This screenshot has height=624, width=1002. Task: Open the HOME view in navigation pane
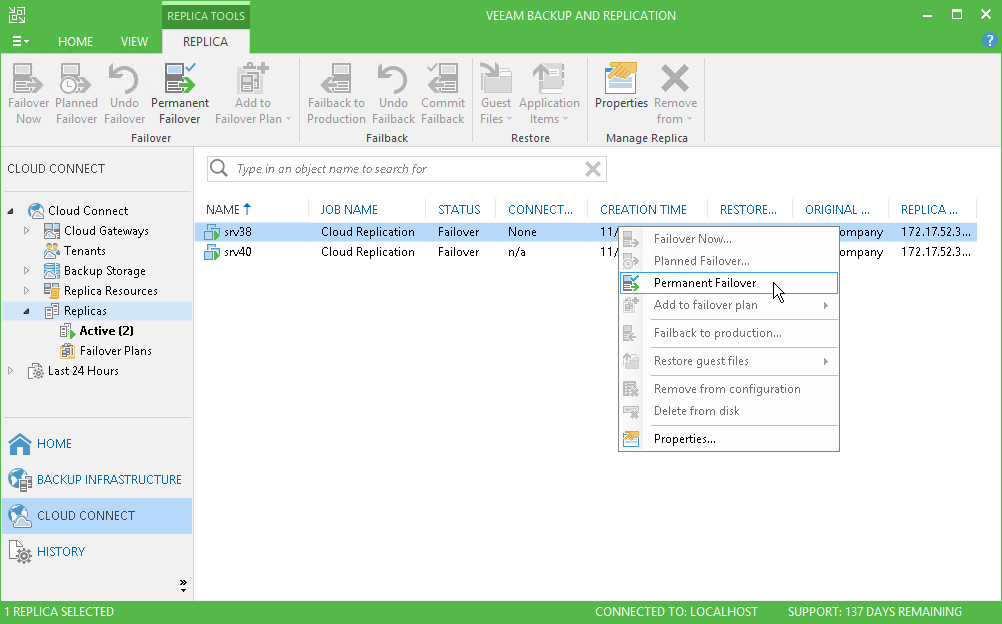coord(97,444)
